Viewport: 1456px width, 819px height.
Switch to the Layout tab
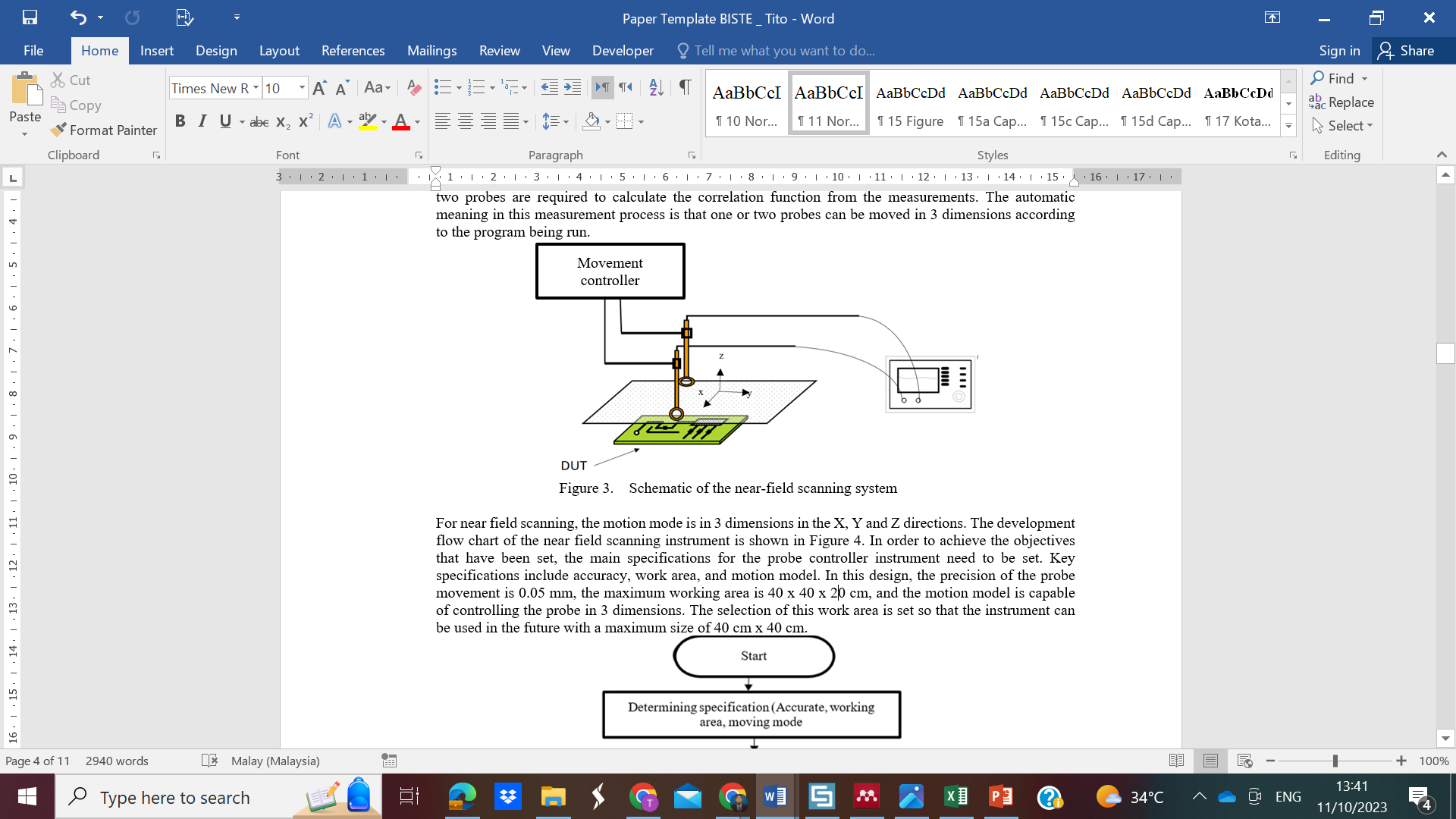(278, 51)
